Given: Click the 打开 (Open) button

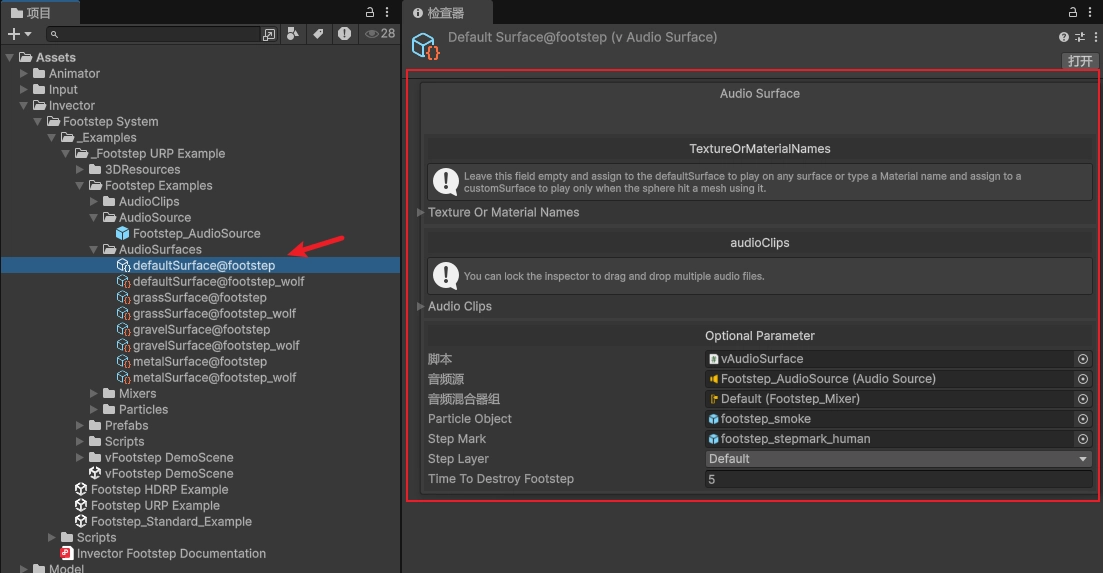Looking at the screenshot, I should (1080, 60).
